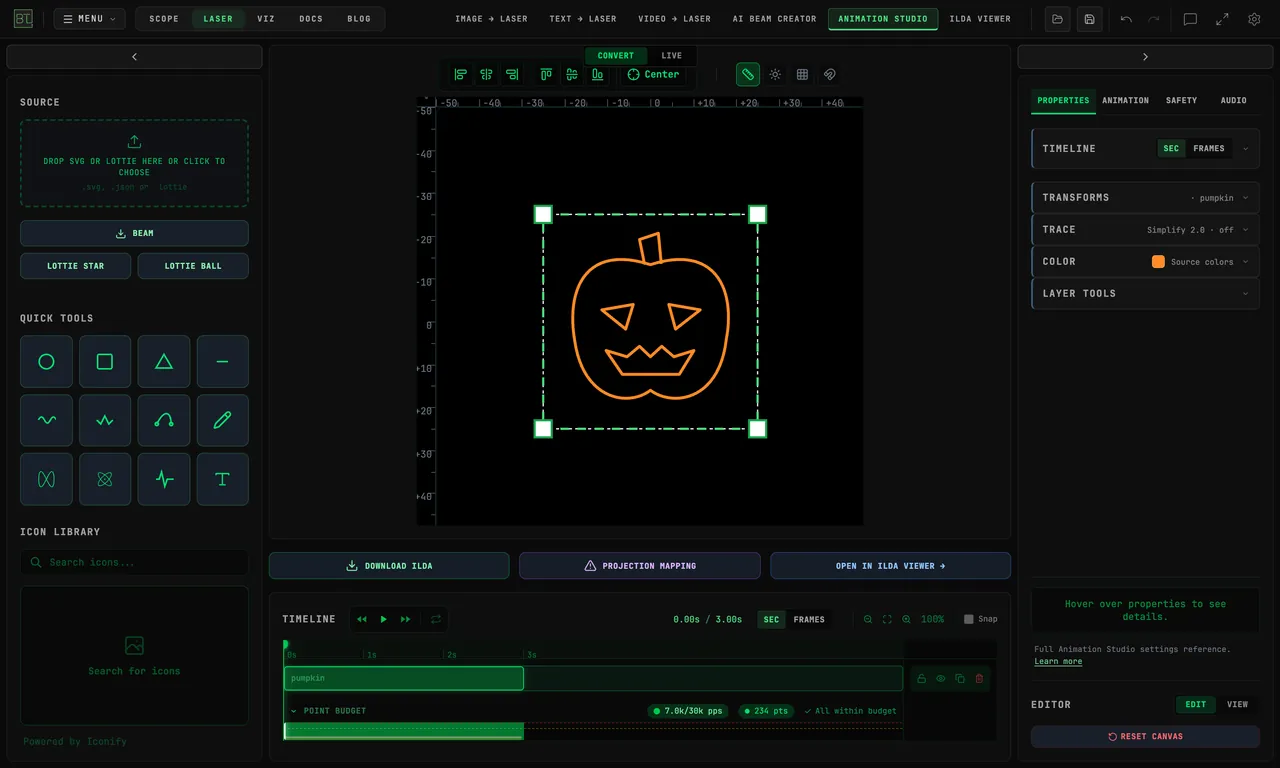The width and height of the screenshot is (1280, 768).
Task: Expand the Transforms section
Action: (1145, 198)
